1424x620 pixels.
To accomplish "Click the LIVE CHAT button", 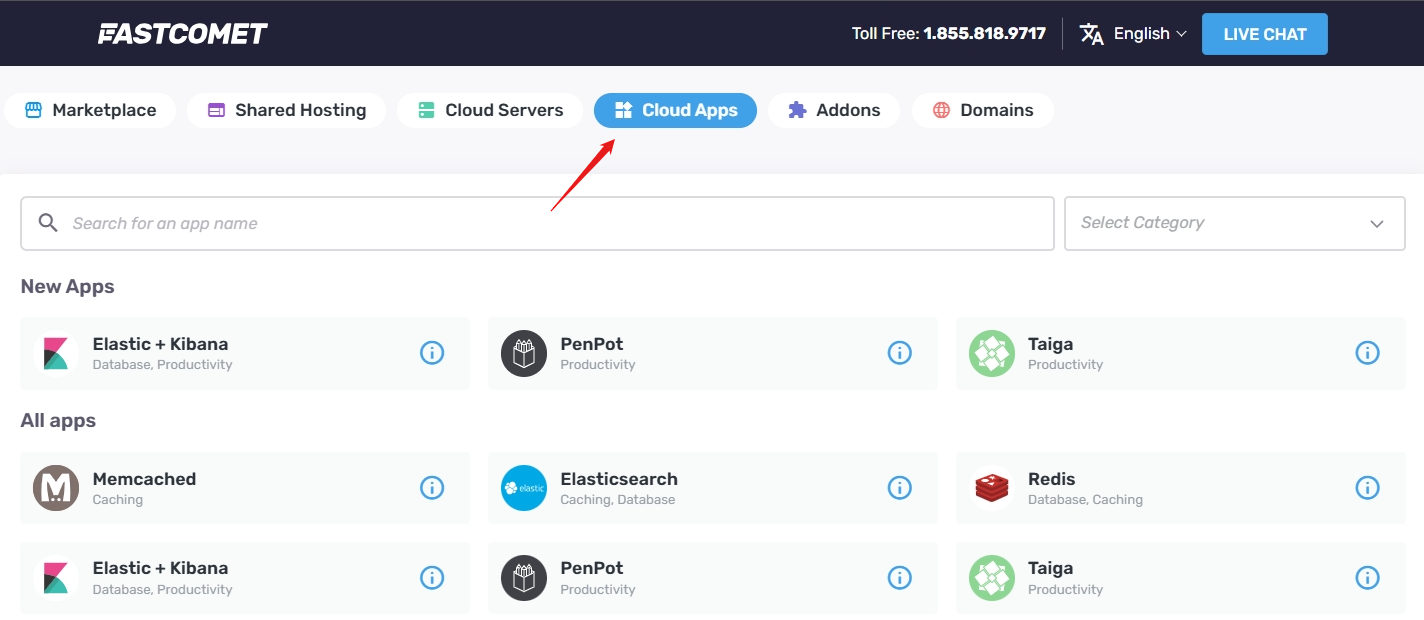I will [1265, 34].
